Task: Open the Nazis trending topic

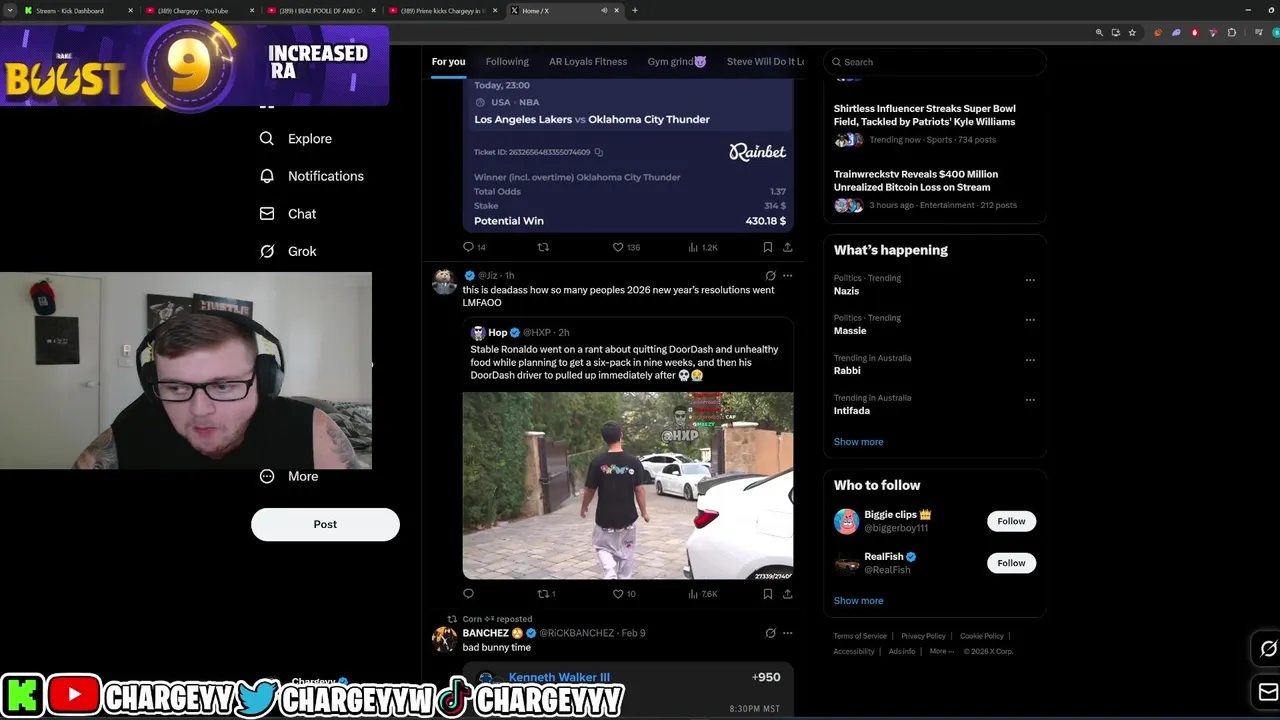Action: 846,291
